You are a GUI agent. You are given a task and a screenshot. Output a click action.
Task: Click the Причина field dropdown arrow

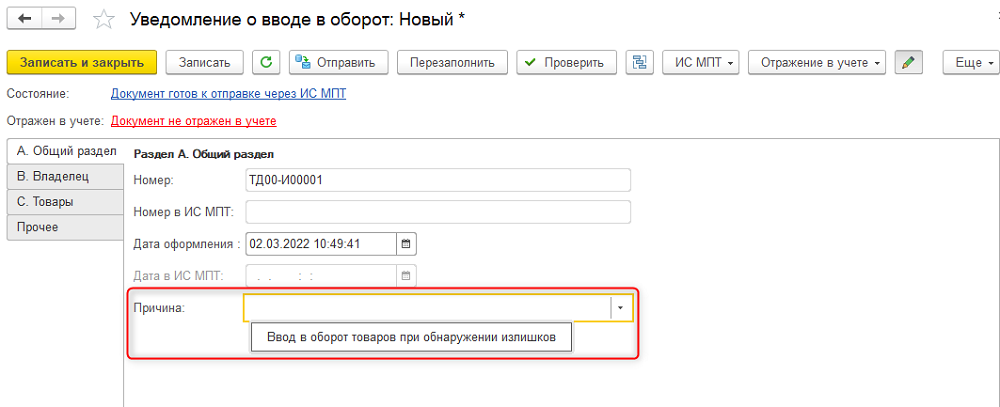coord(621,307)
